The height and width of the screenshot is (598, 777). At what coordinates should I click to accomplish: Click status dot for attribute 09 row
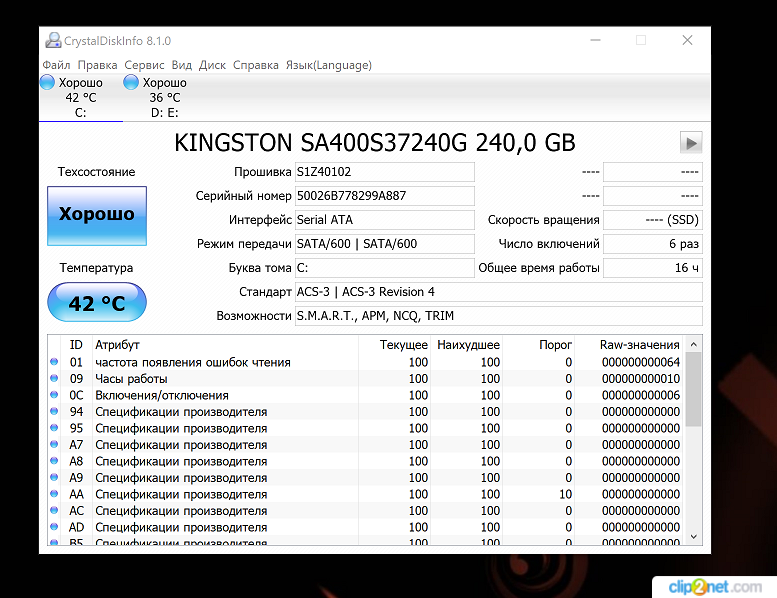click(x=54, y=378)
